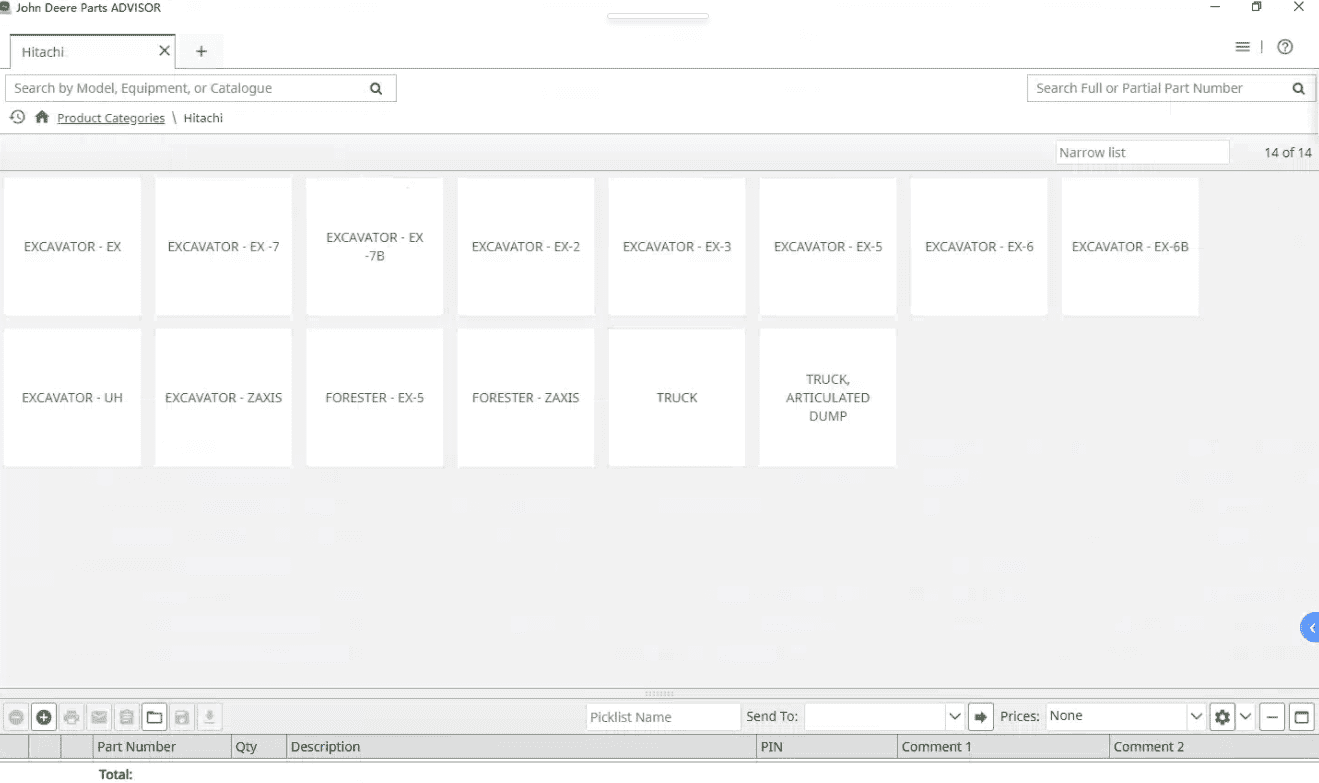
Task: Maximize the picklist panel
Action: (x=1301, y=717)
